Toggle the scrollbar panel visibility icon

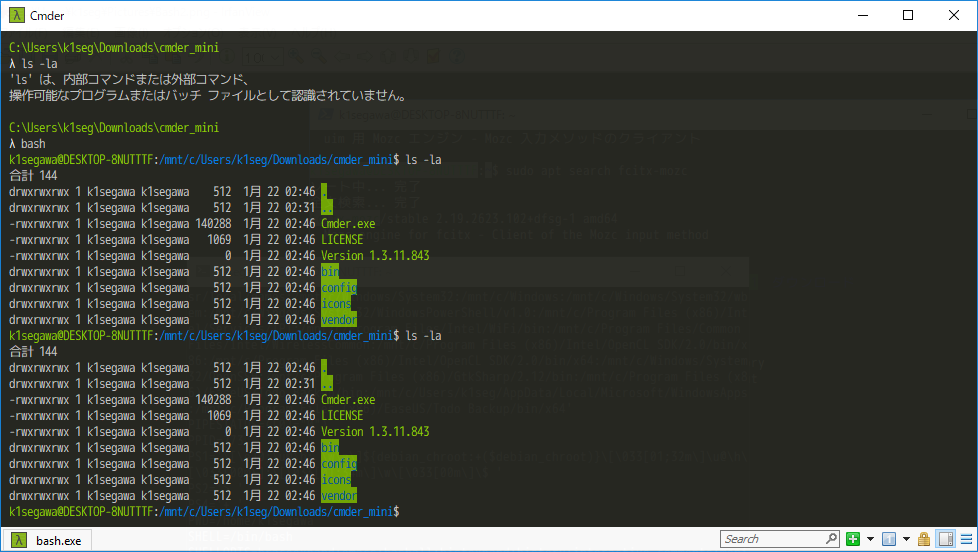(946, 539)
